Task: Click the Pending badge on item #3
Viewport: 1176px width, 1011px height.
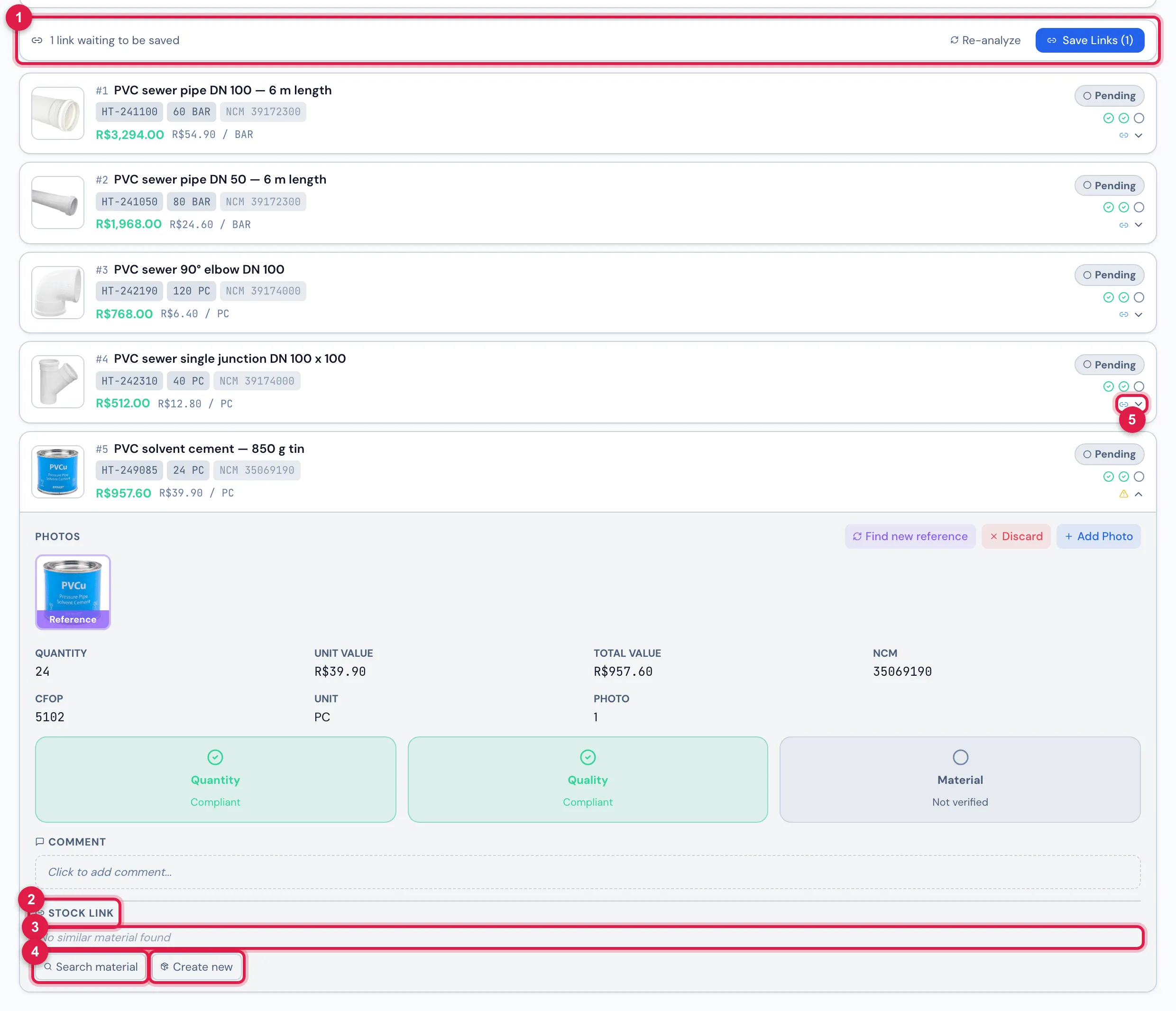Action: (x=1109, y=275)
